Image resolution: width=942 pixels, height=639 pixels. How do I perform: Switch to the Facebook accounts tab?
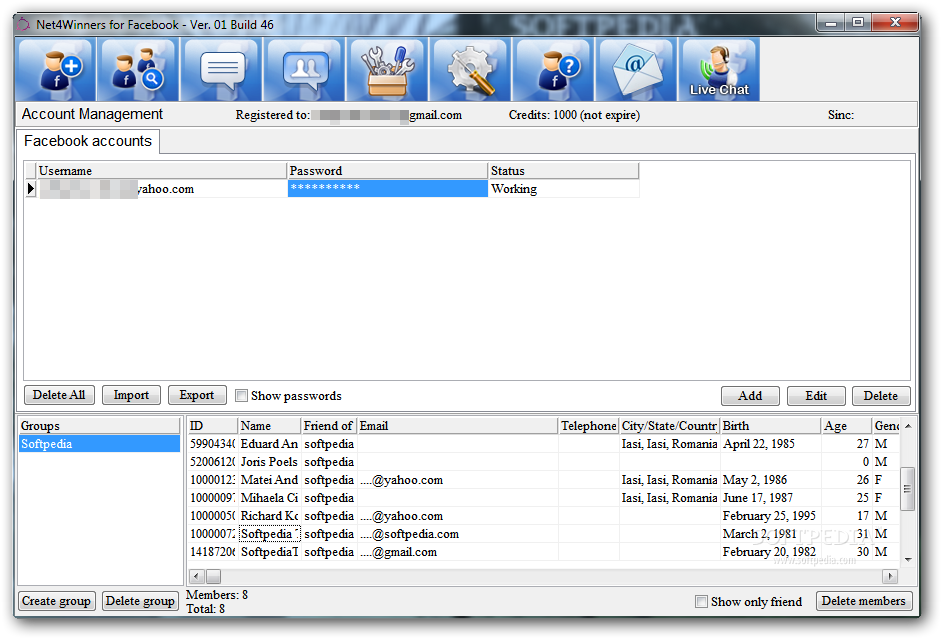88,141
